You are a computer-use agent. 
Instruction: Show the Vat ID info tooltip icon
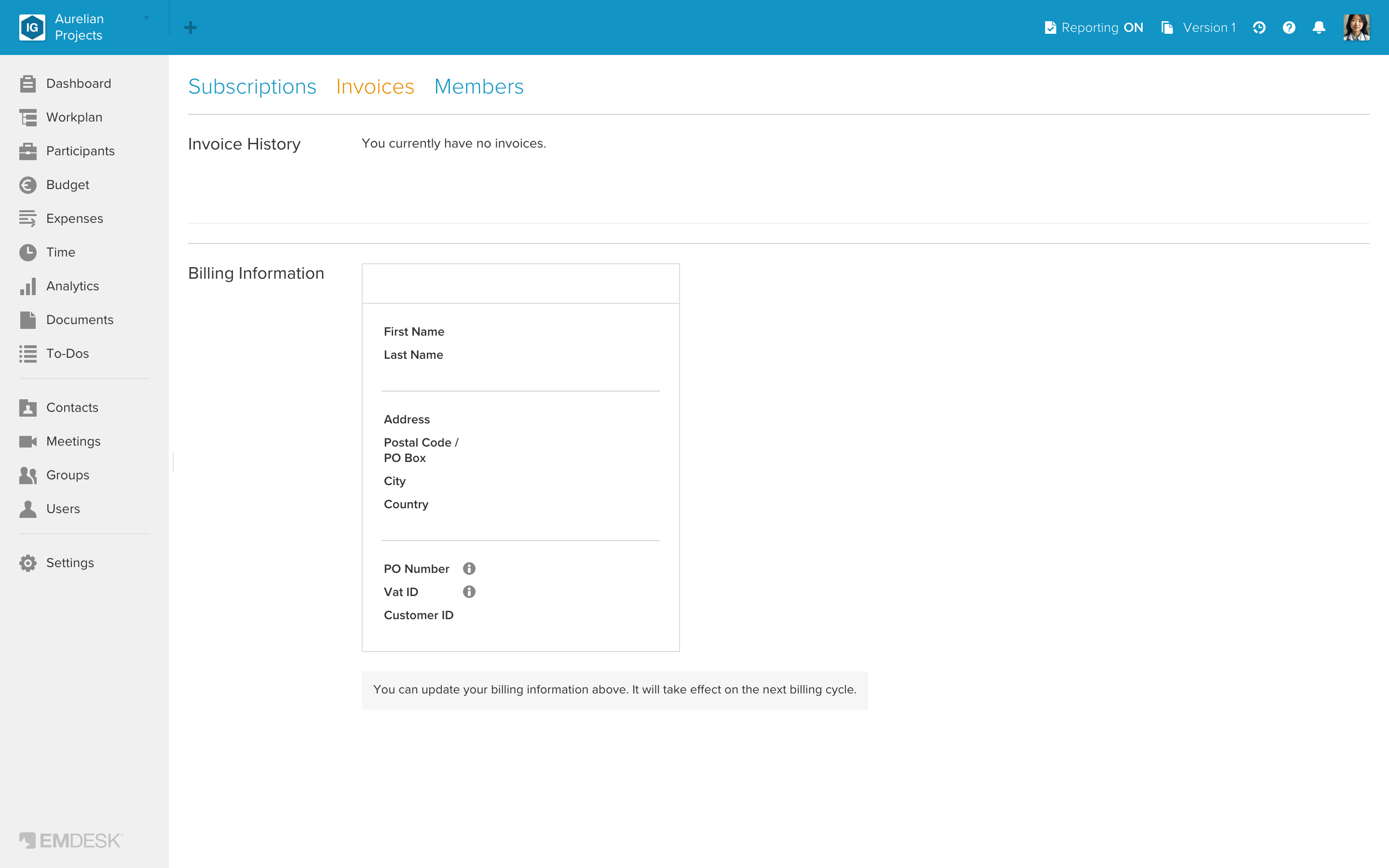click(x=469, y=592)
